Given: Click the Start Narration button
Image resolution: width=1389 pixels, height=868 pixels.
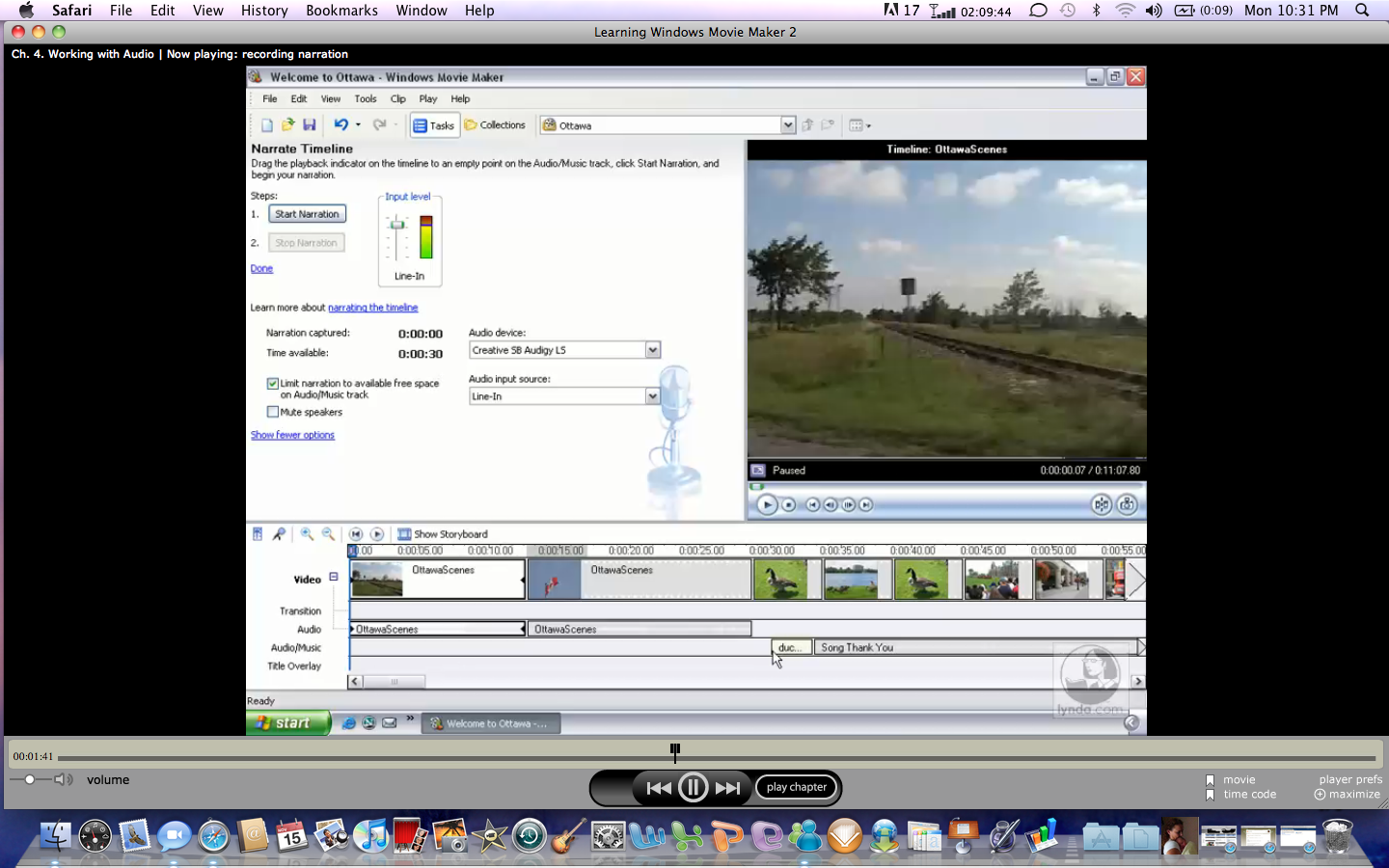Looking at the screenshot, I should [307, 214].
